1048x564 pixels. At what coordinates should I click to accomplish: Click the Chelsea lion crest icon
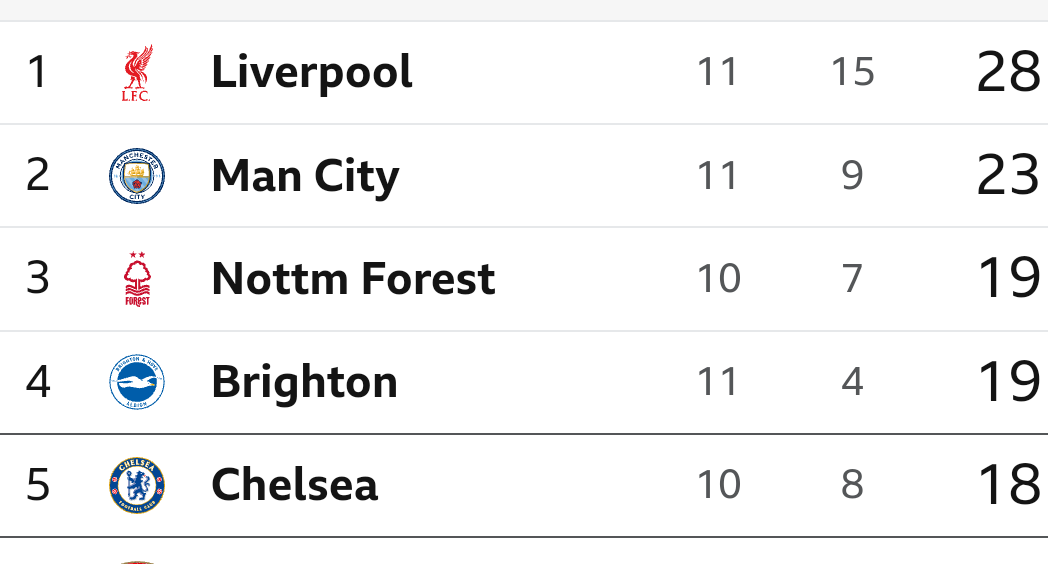[137, 484]
